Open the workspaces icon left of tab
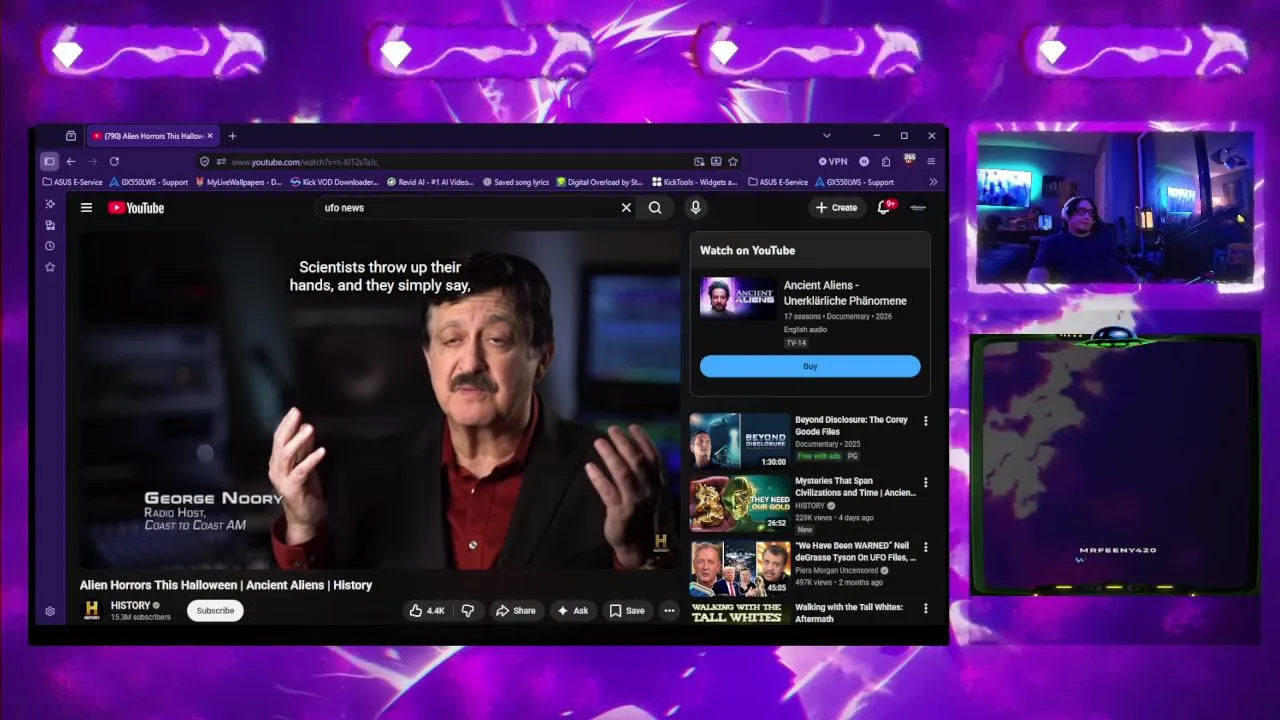 [71, 136]
